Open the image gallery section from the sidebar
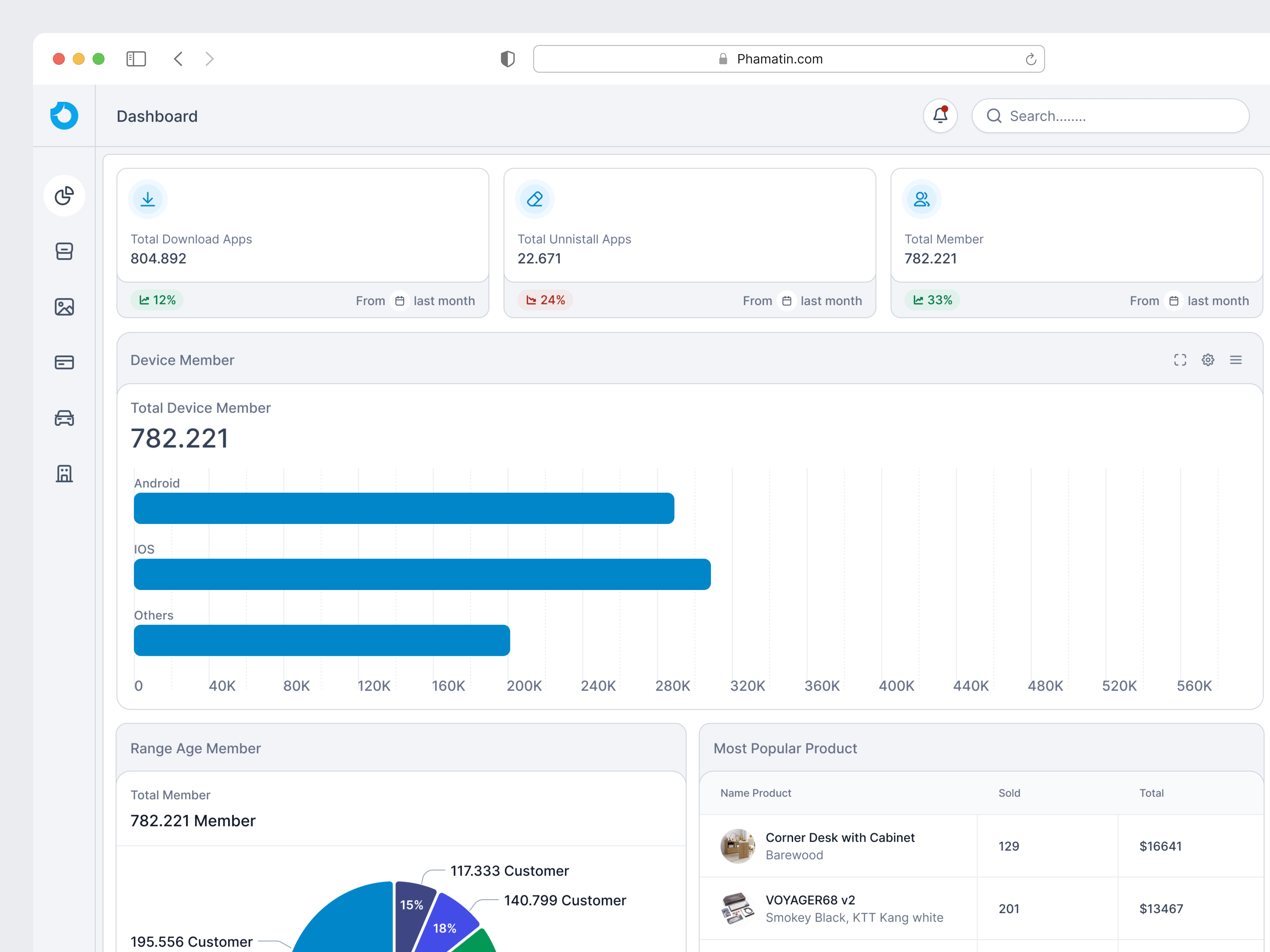1270x952 pixels. point(64,306)
